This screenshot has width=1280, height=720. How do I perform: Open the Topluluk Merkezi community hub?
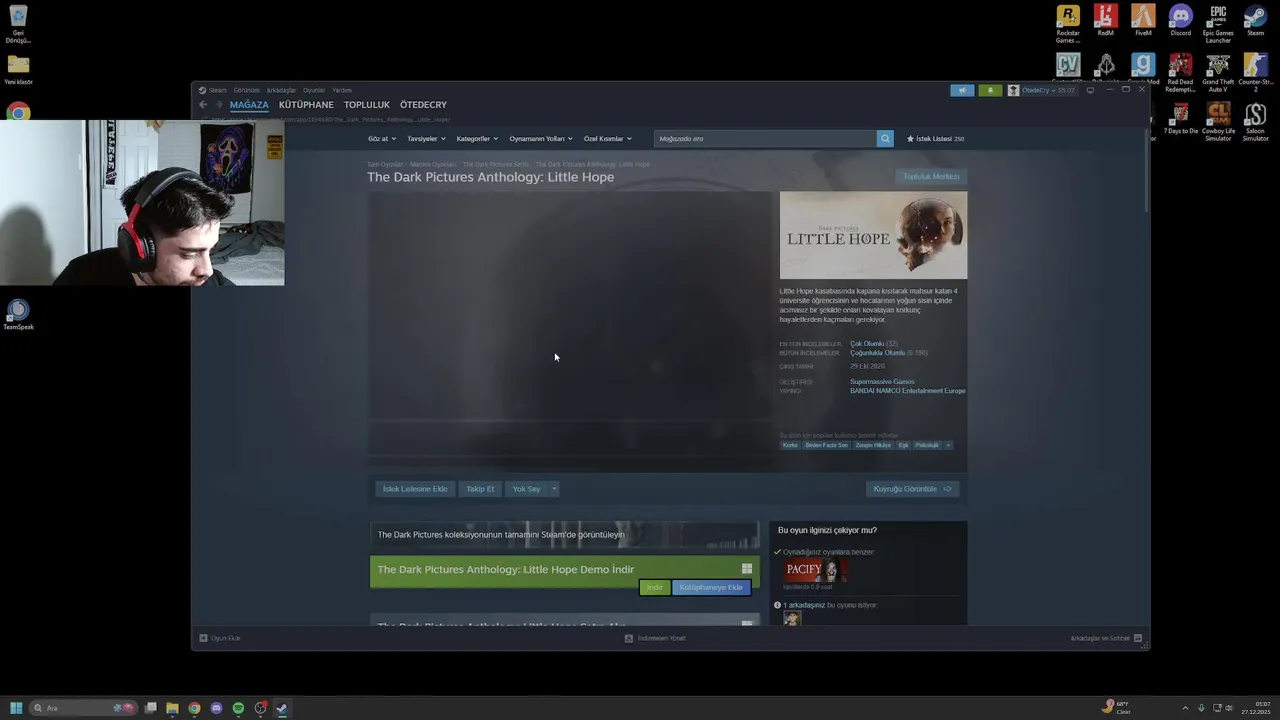pos(931,177)
